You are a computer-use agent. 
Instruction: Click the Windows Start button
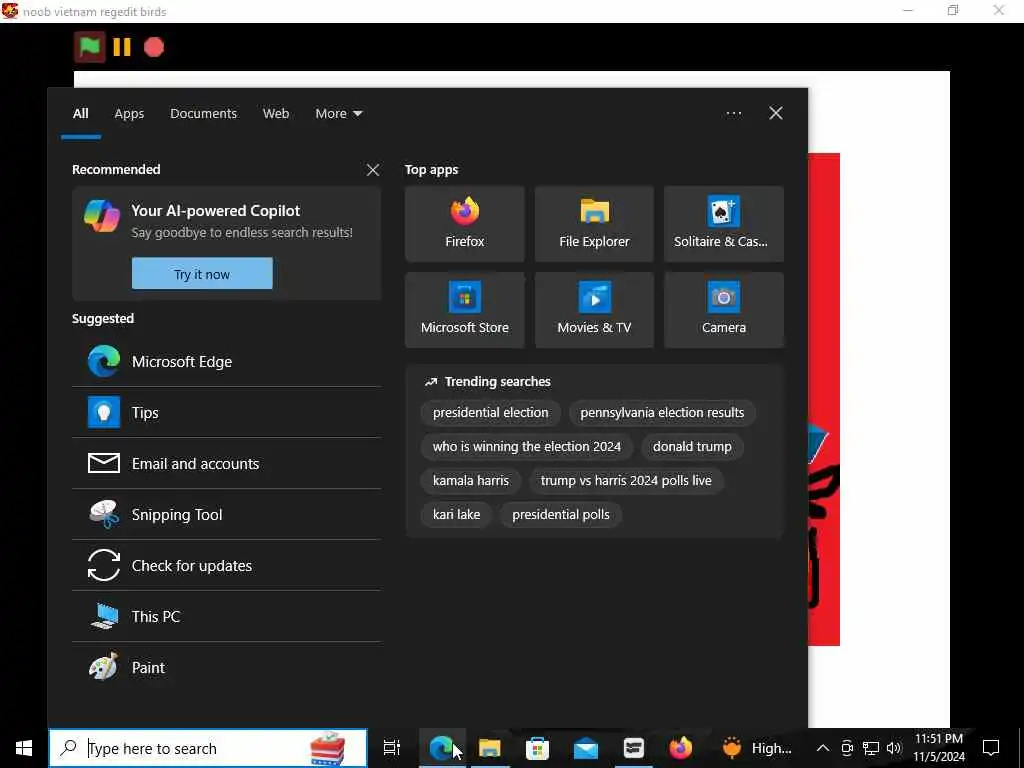pyautogui.click(x=24, y=748)
